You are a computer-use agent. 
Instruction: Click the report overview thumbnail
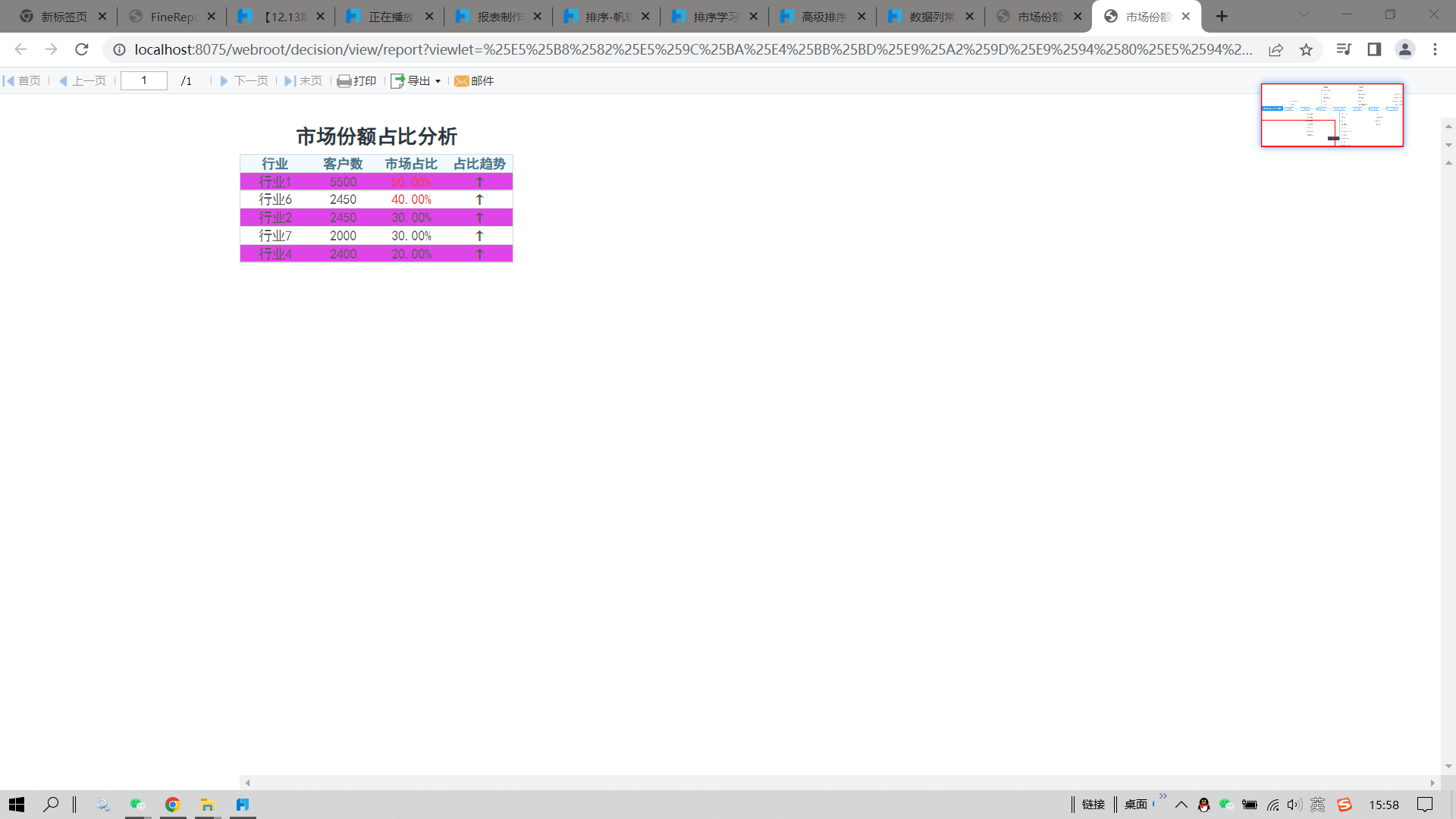pos(1332,115)
